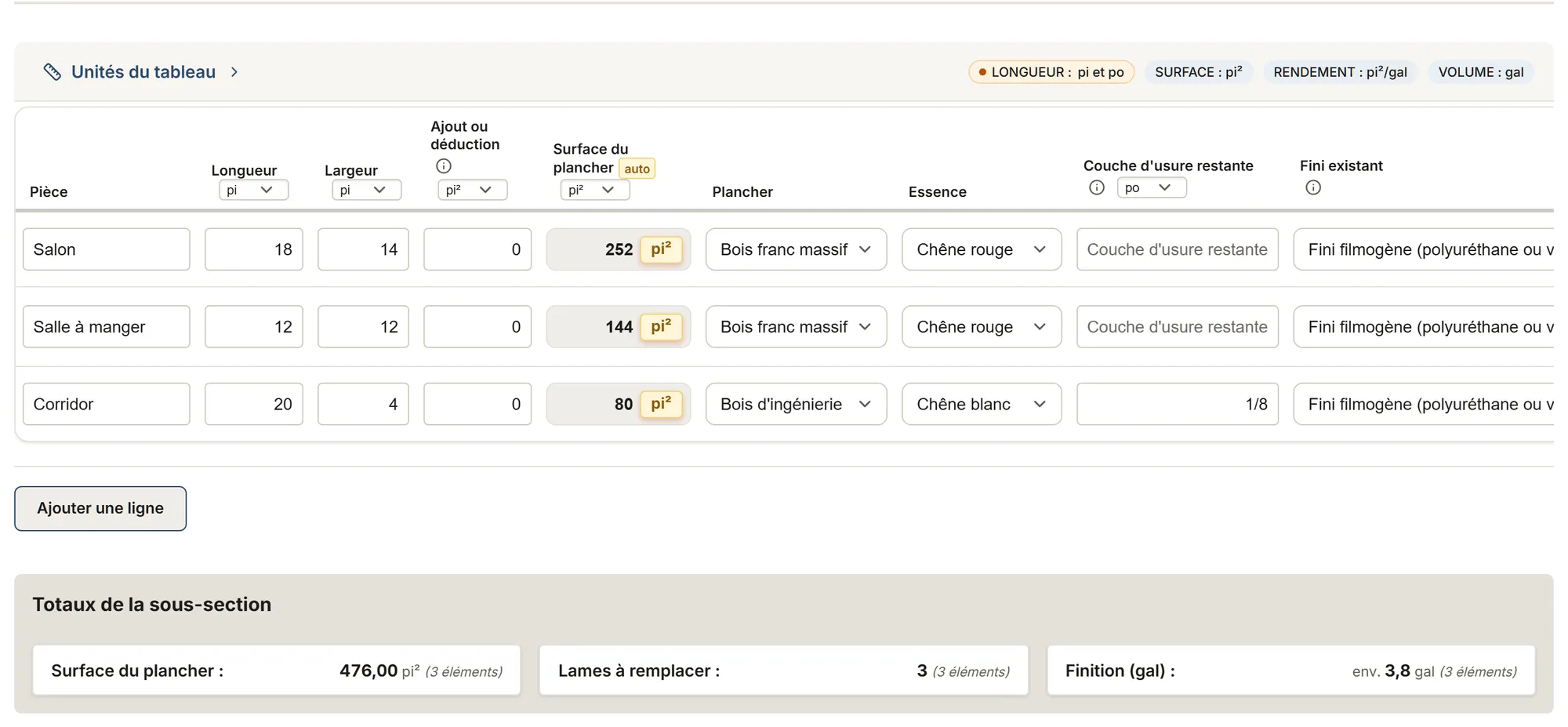Select the LONGUEUR : pi et po chip
This screenshot has height=727, width=1568.
1051,72
